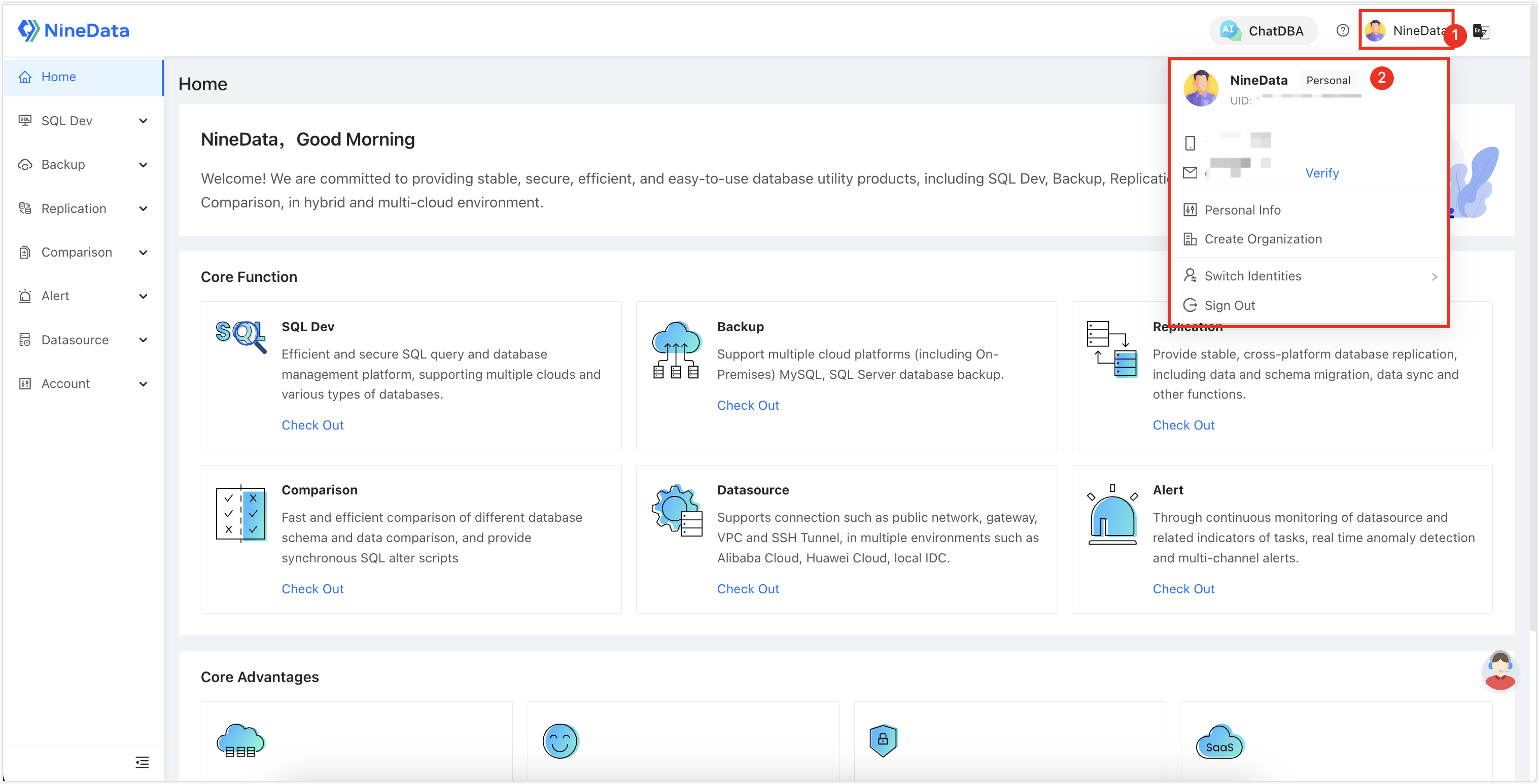This screenshot has height=784, width=1539.
Task: Expand the Replication sidebar menu
Action: click(144, 208)
